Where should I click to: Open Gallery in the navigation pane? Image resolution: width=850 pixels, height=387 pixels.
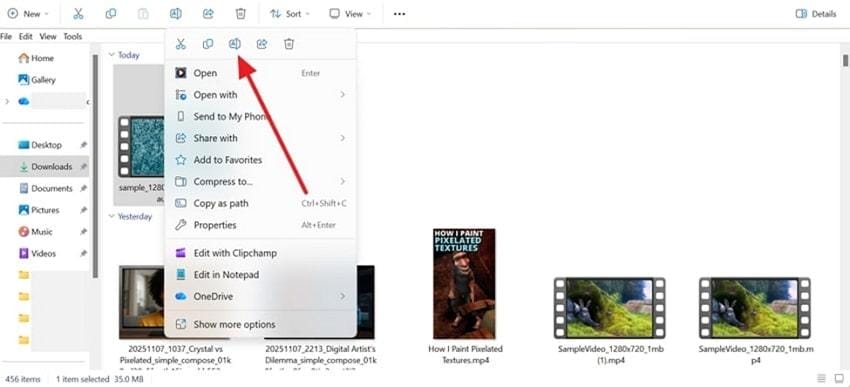click(x=37, y=80)
